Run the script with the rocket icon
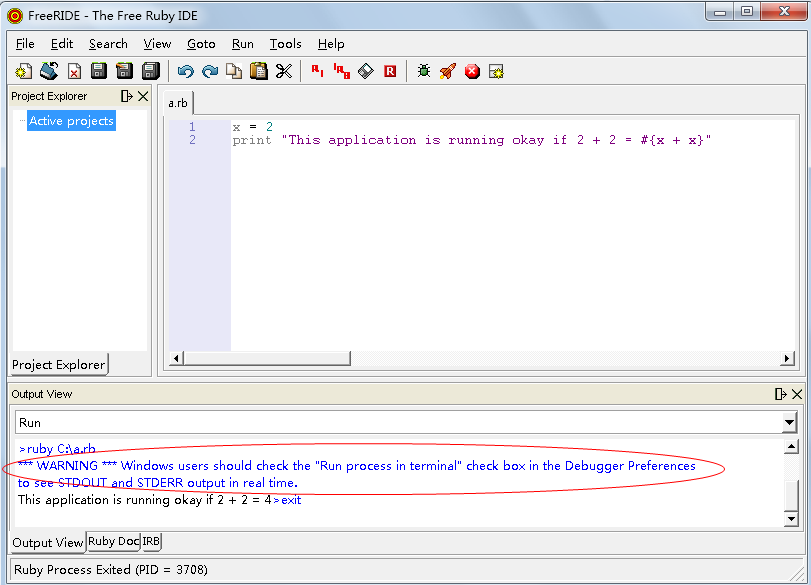 tap(448, 71)
